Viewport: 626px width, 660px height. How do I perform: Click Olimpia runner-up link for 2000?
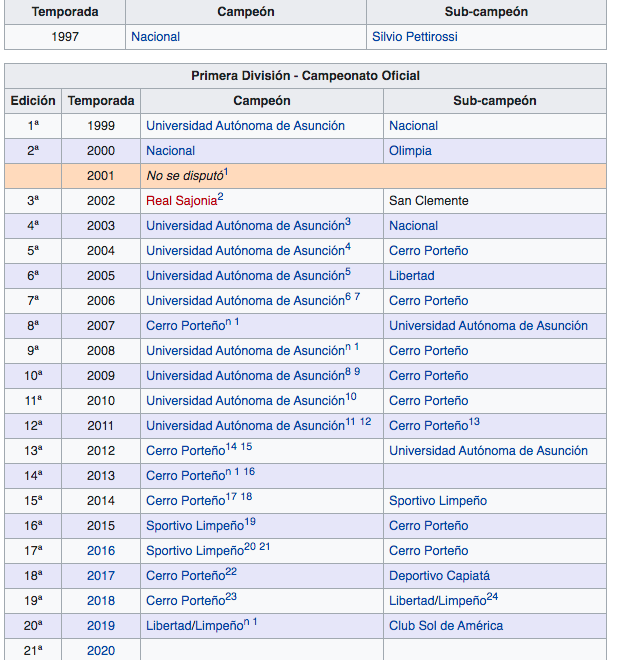point(410,151)
